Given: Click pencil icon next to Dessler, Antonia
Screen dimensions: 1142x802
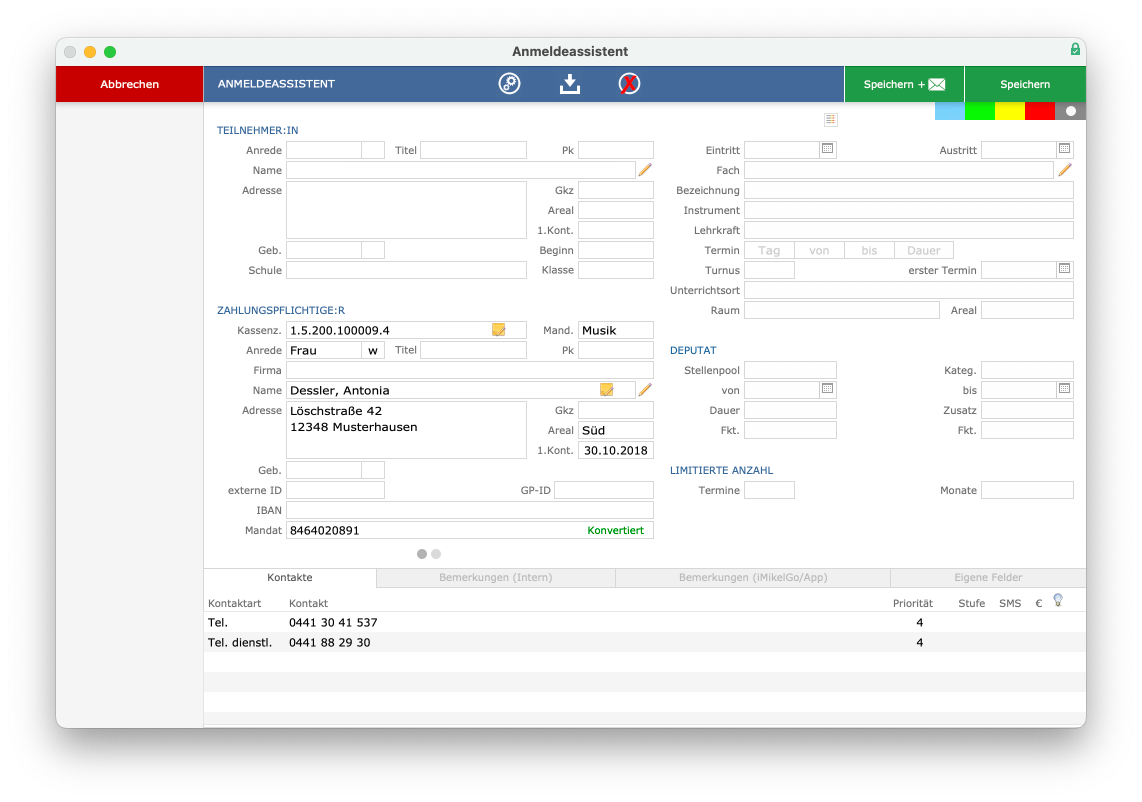Looking at the screenshot, I should tap(645, 390).
